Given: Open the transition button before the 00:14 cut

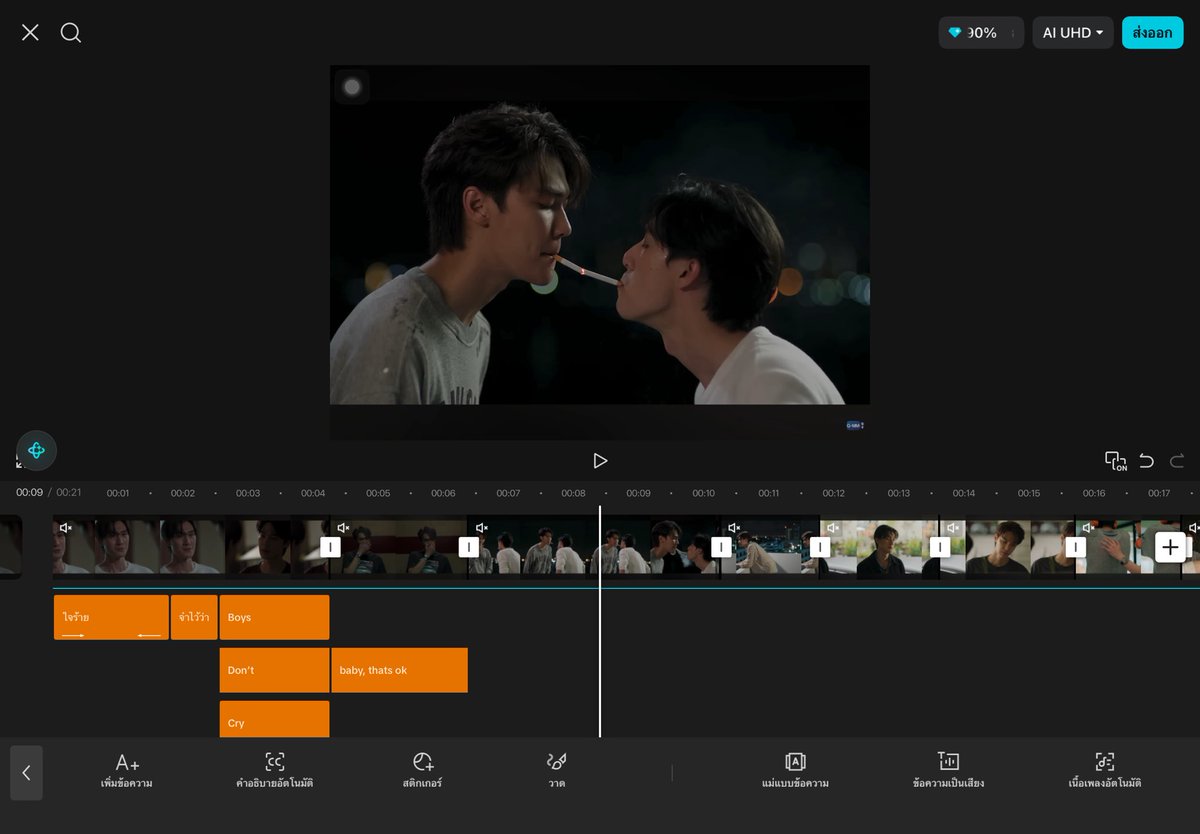Looking at the screenshot, I should point(940,547).
